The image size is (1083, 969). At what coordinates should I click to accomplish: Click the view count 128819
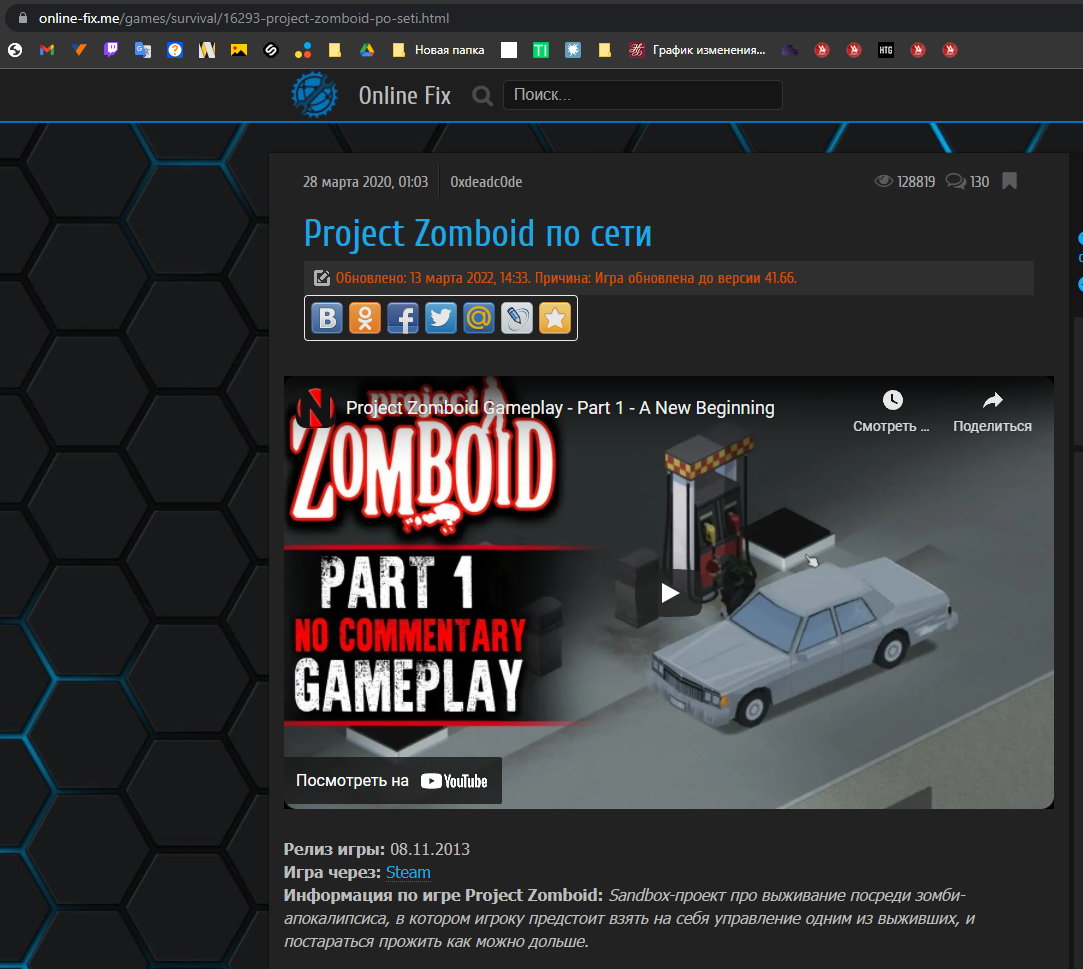916,182
